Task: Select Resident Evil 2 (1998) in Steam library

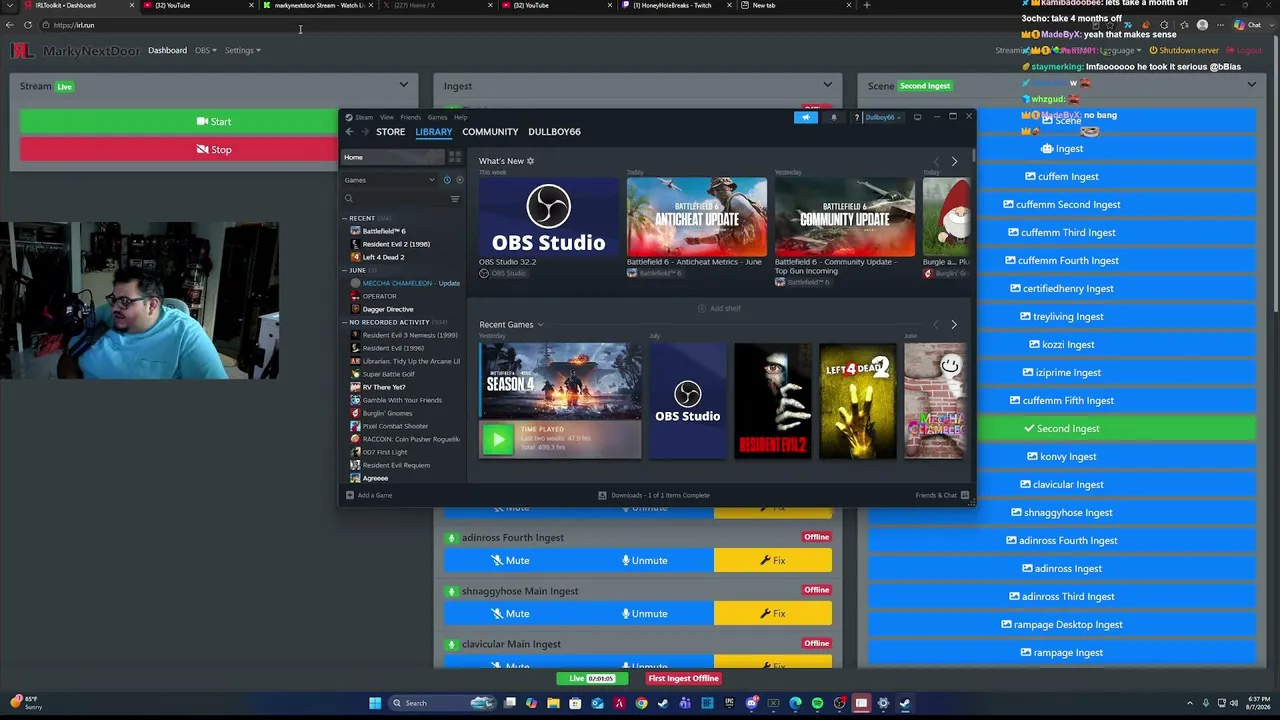Action: (396, 244)
